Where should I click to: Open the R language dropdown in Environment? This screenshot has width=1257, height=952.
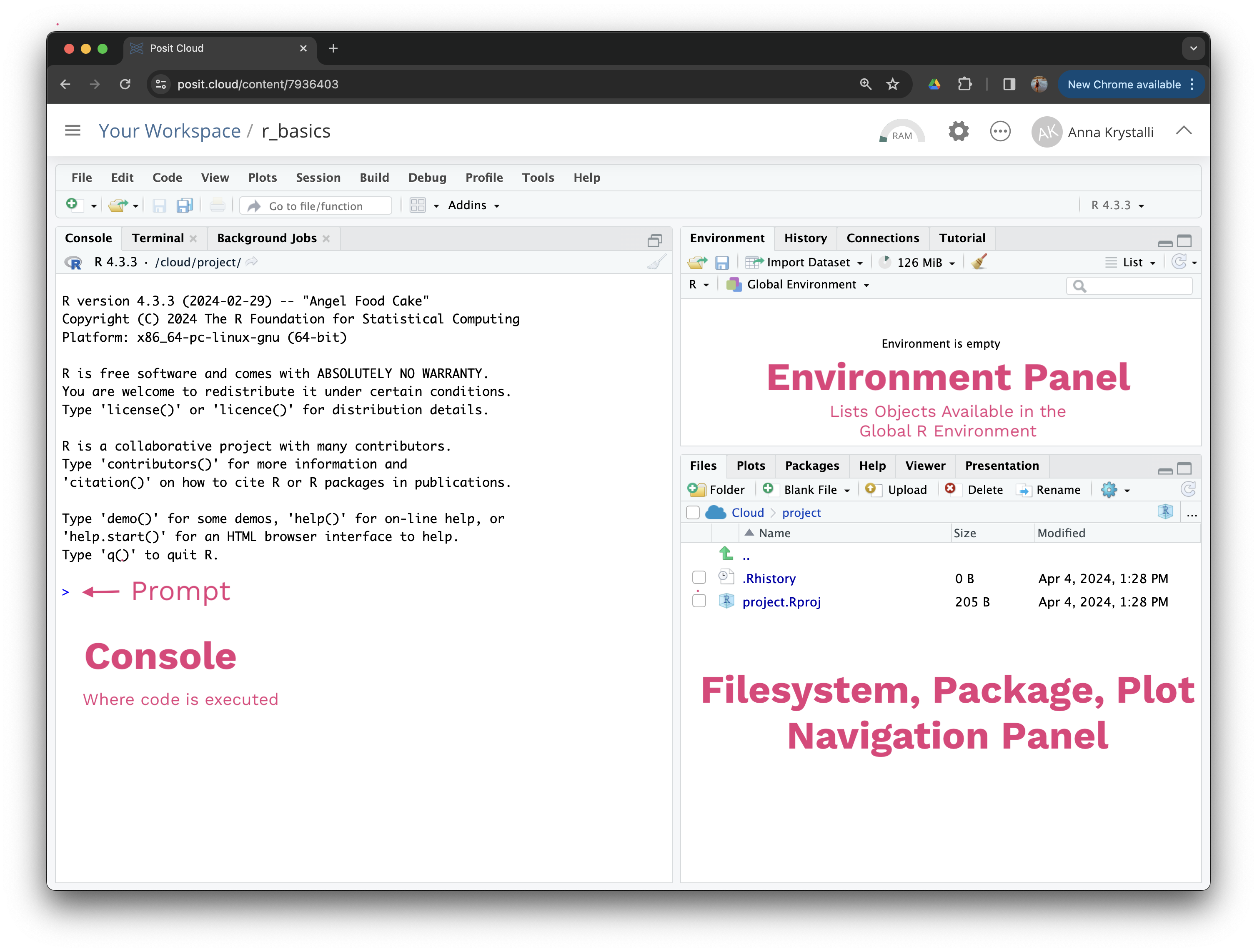click(x=699, y=284)
